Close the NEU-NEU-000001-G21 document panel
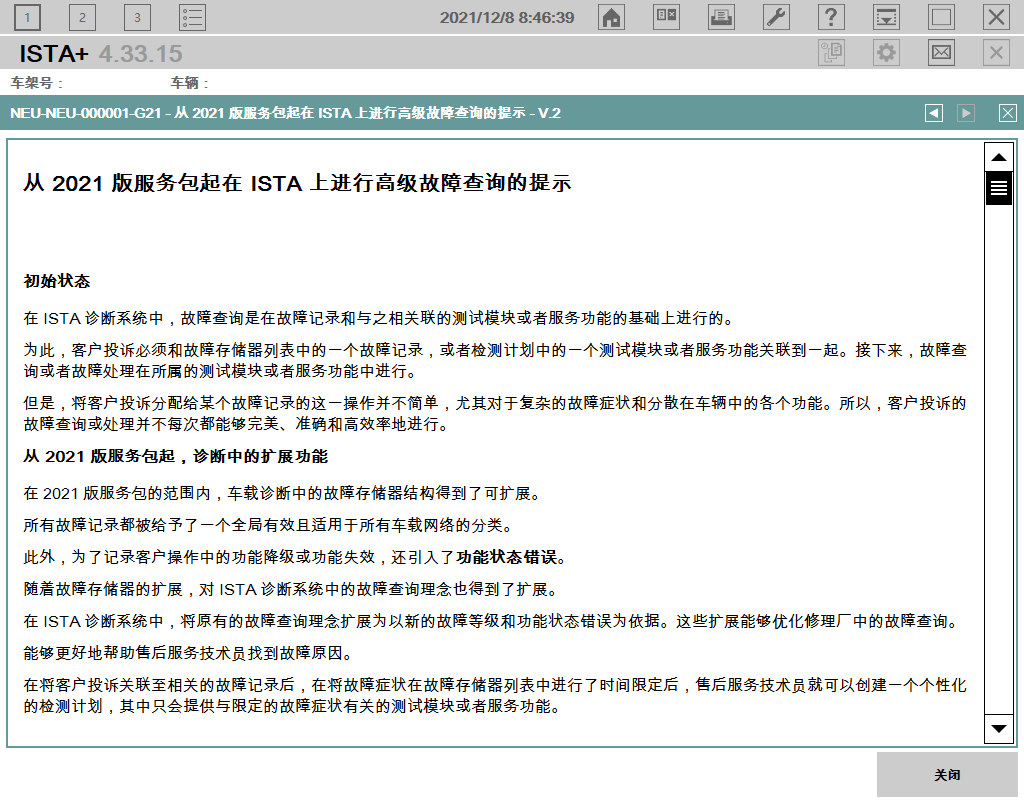 (x=1008, y=113)
